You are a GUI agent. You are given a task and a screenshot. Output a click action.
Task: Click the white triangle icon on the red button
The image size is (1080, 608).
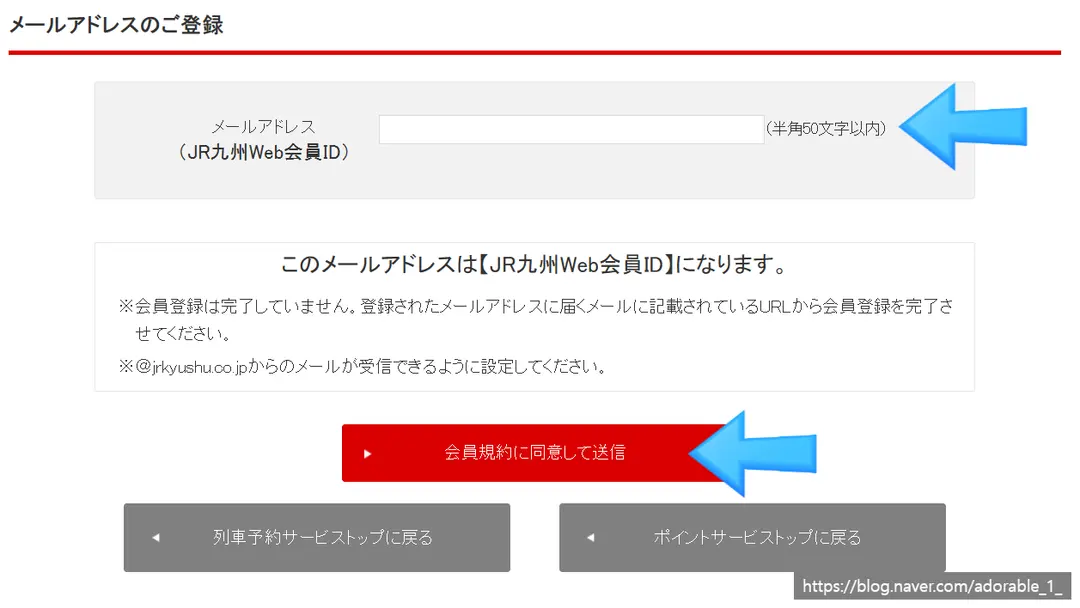[x=367, y=454]
